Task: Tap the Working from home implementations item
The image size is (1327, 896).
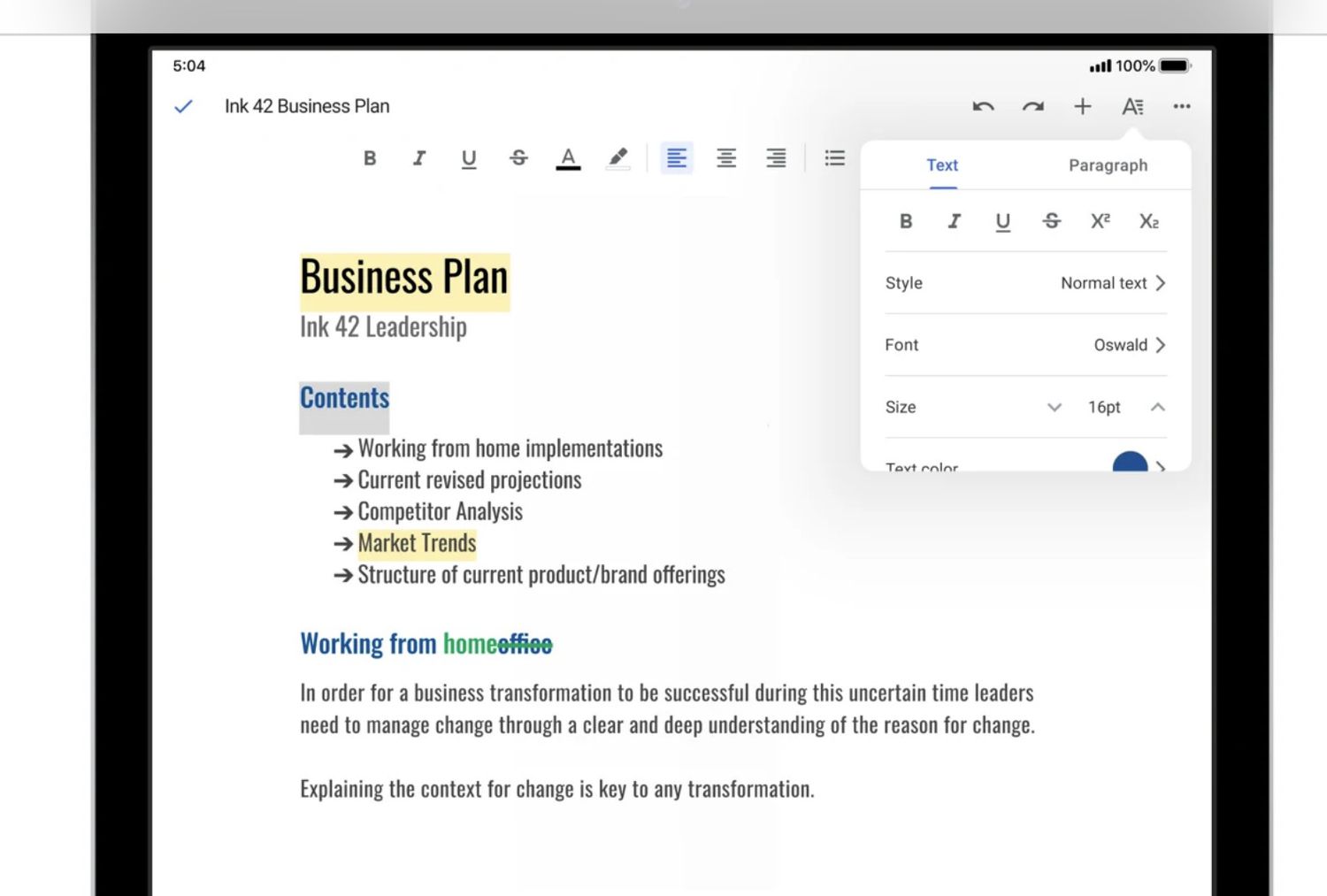Action: (x=510, y=448)
